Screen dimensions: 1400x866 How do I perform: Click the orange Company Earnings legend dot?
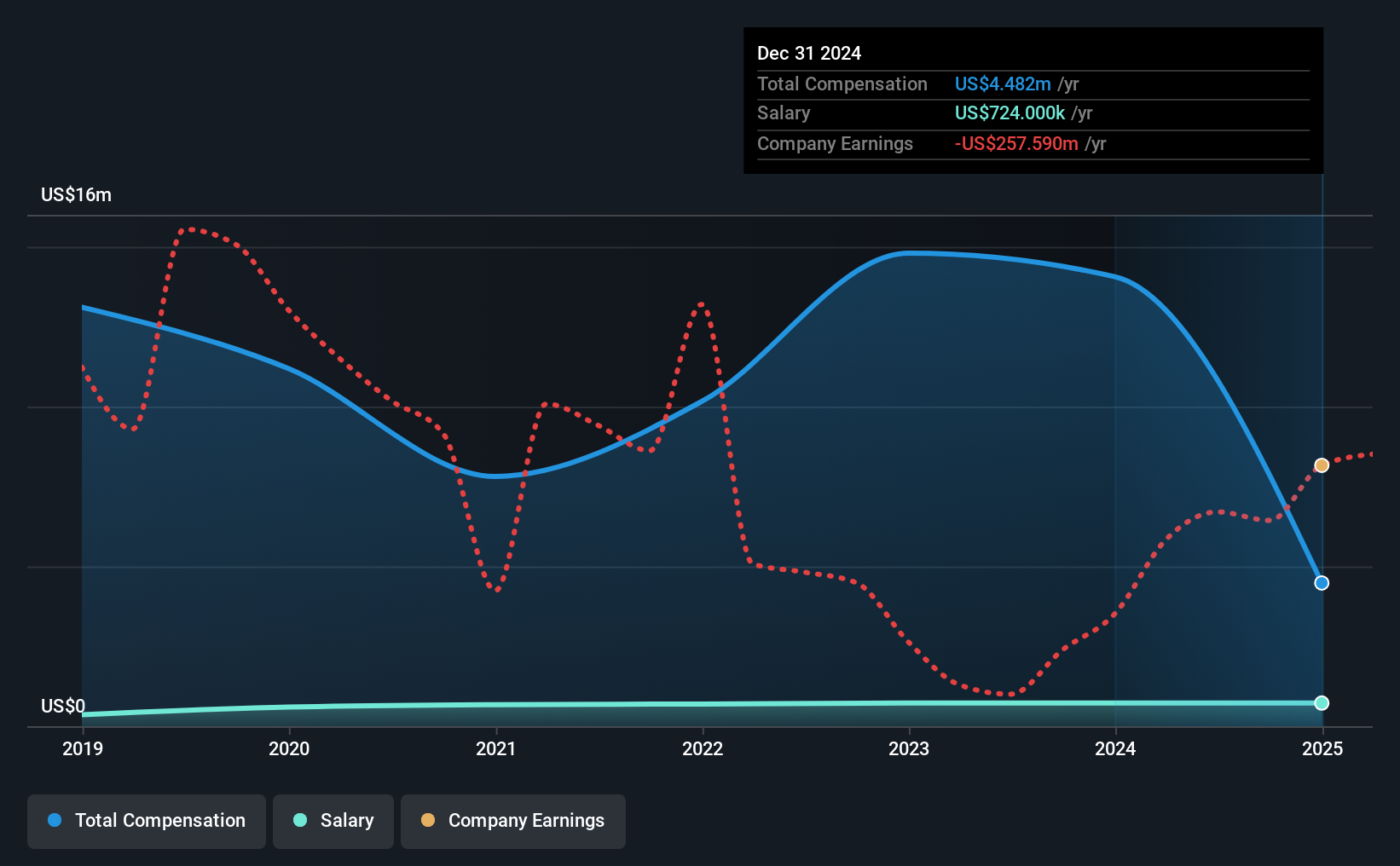(x=428, y=820)
